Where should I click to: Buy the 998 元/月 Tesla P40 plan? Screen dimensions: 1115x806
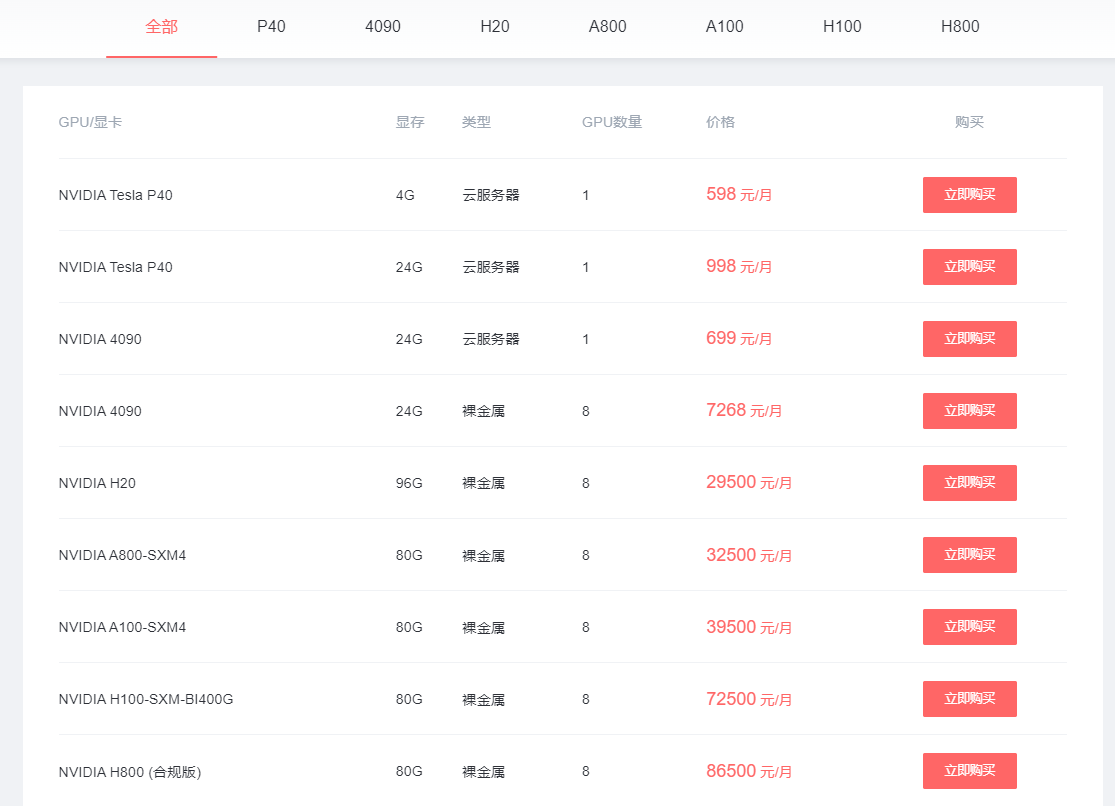(969, 267)
